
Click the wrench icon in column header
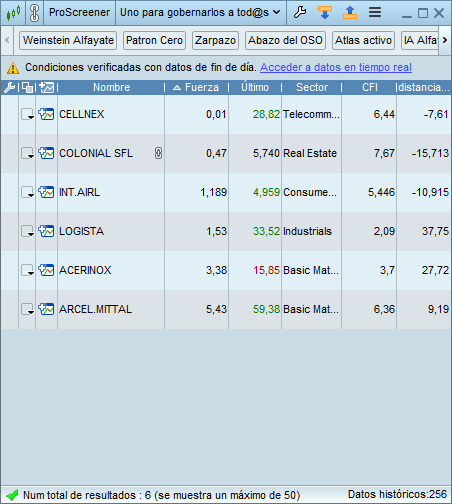pos(9,87)
